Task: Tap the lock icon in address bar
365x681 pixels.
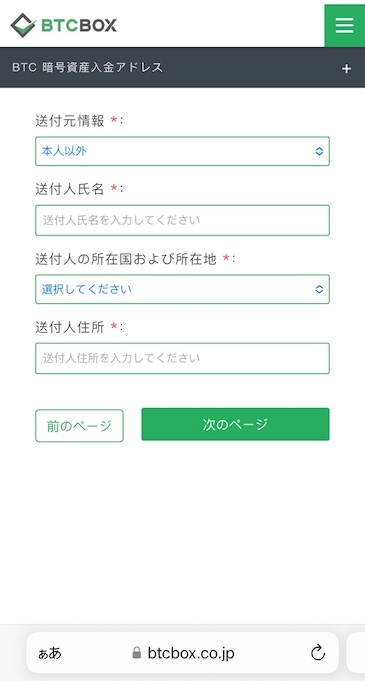Action: (x=137, y=653)
